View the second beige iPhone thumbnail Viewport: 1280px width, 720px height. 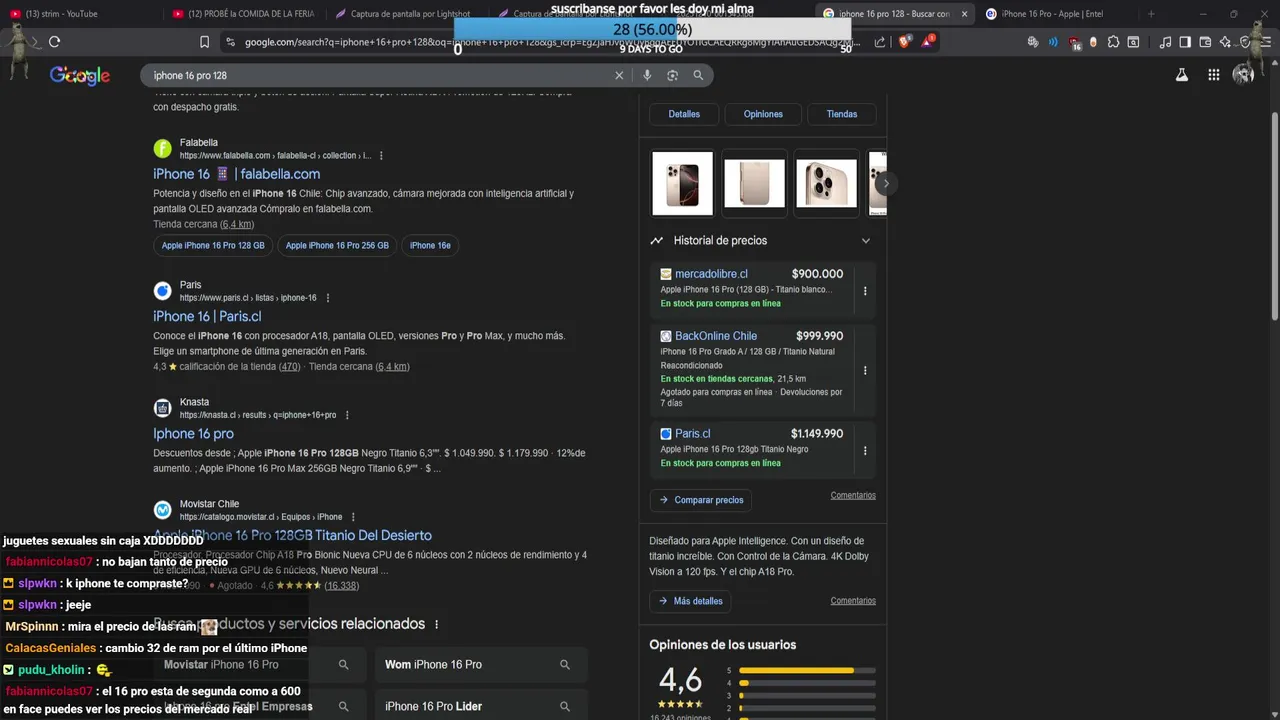pos(754,183)
